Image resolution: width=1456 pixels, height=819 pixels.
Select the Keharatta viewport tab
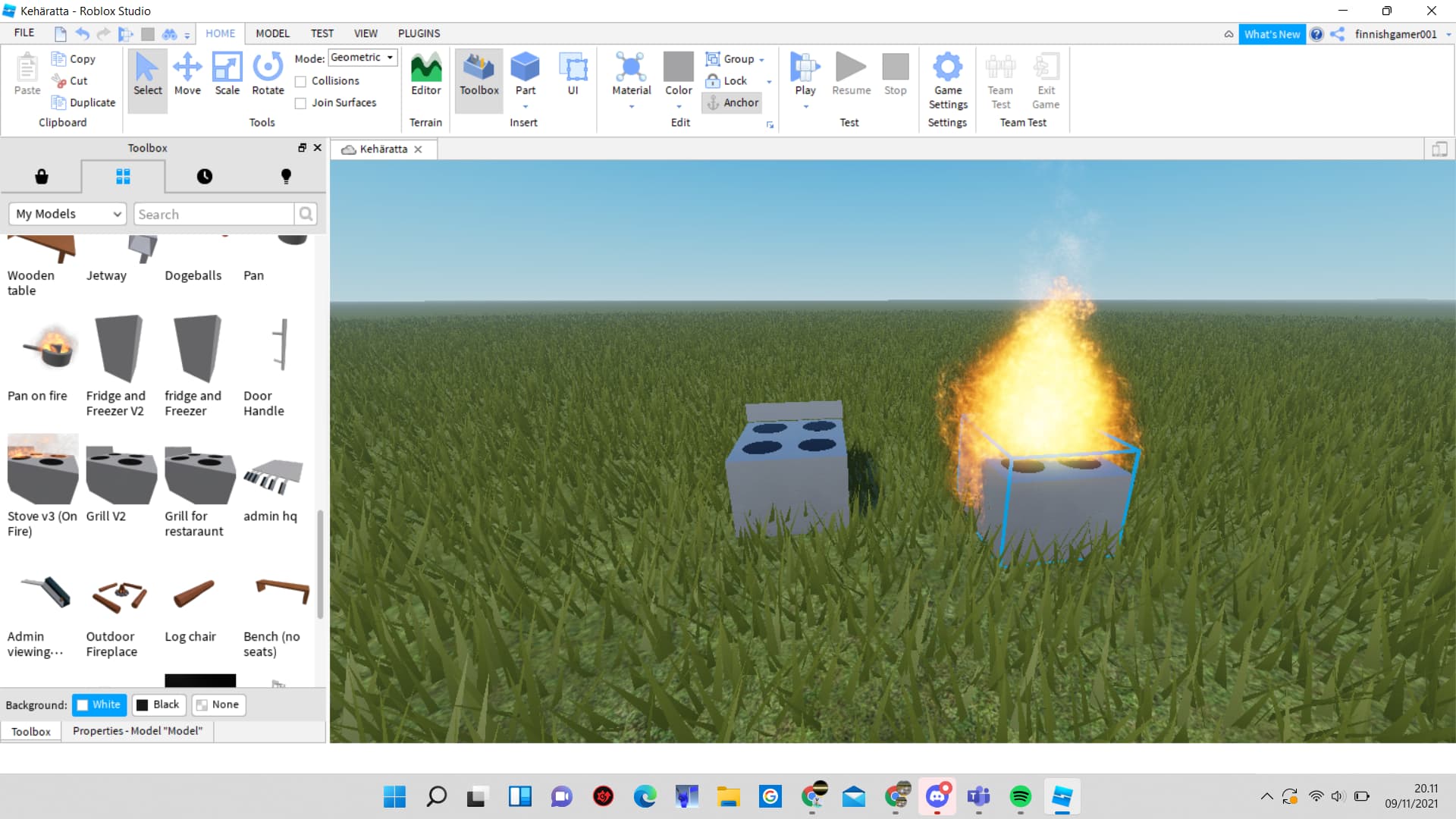383,149
